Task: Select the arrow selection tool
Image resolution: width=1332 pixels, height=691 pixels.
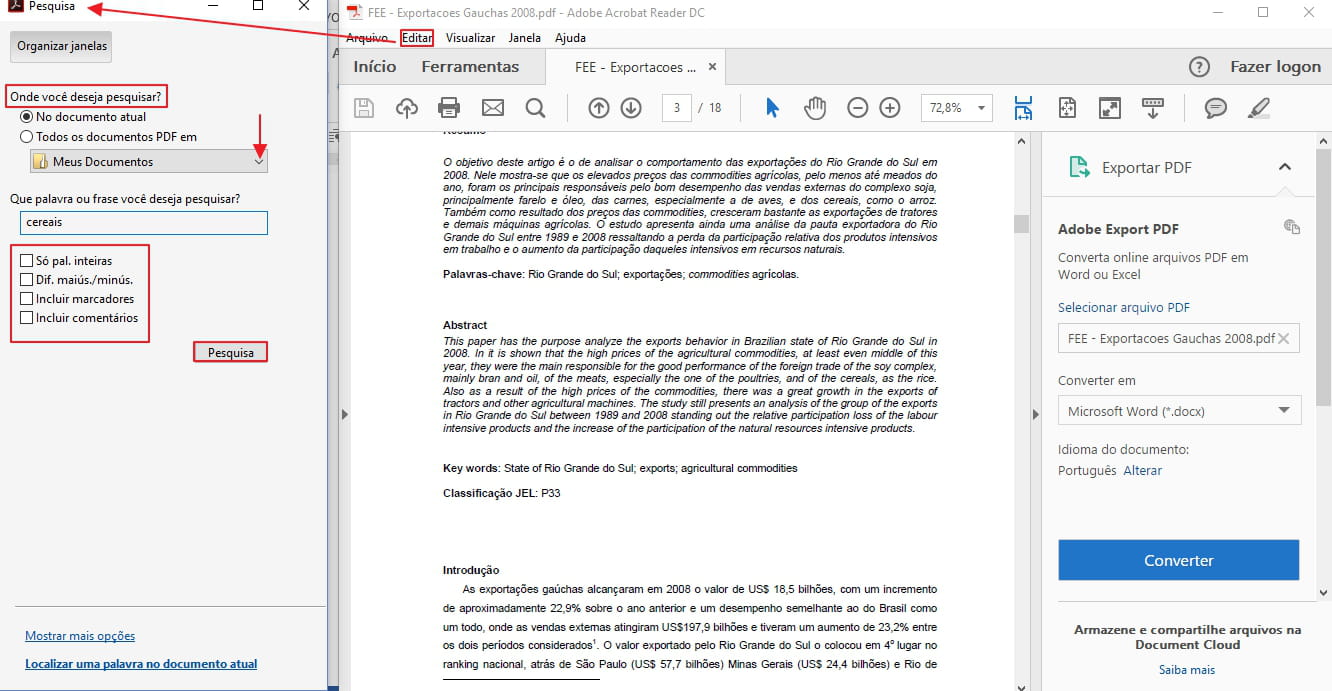Action: coord(772,107)
